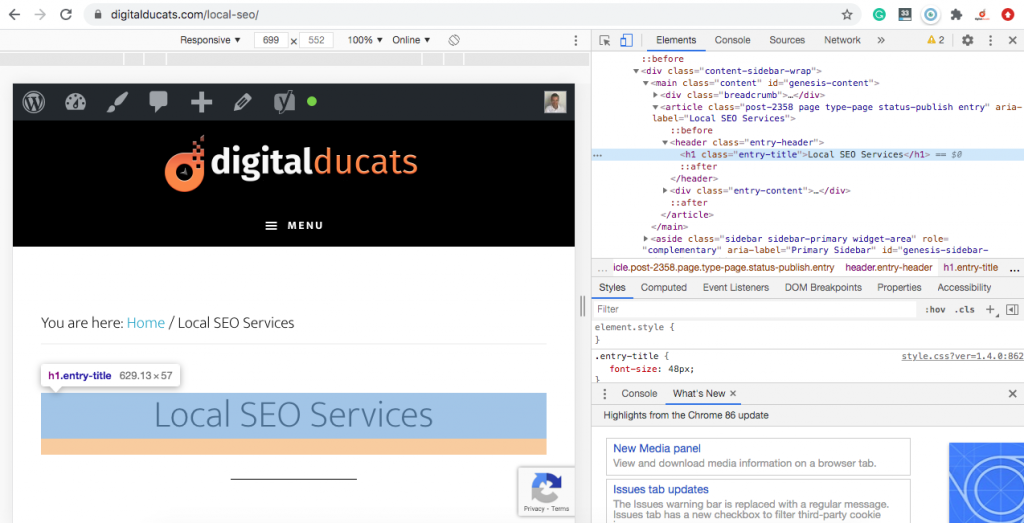Click h1.entry-title in breadcrumb trail
Viewport: 1024px width, 523px height.
click(x=970, y=268)
